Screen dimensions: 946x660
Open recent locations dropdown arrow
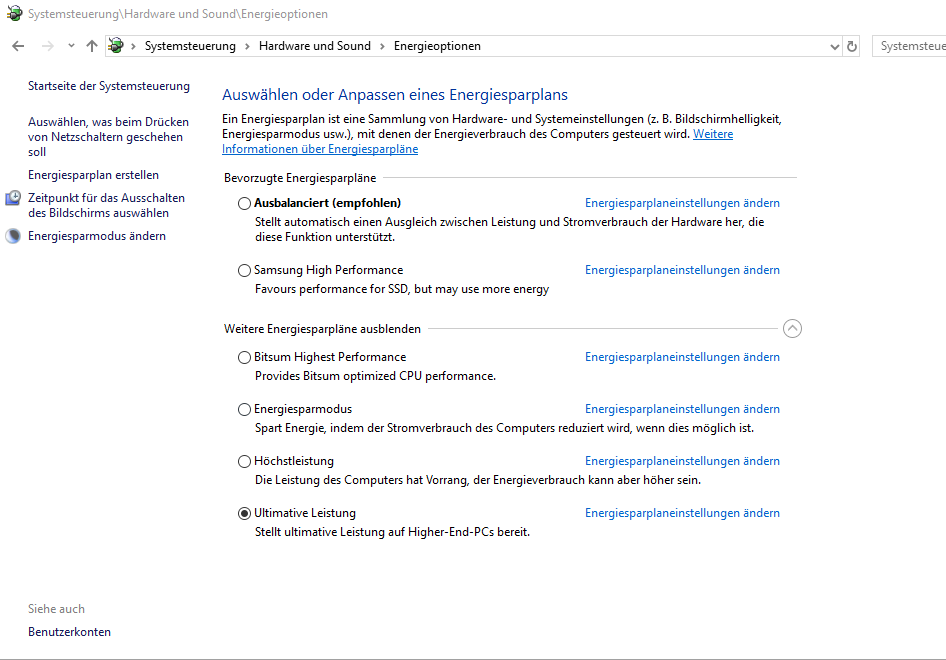tap(71, 46)
